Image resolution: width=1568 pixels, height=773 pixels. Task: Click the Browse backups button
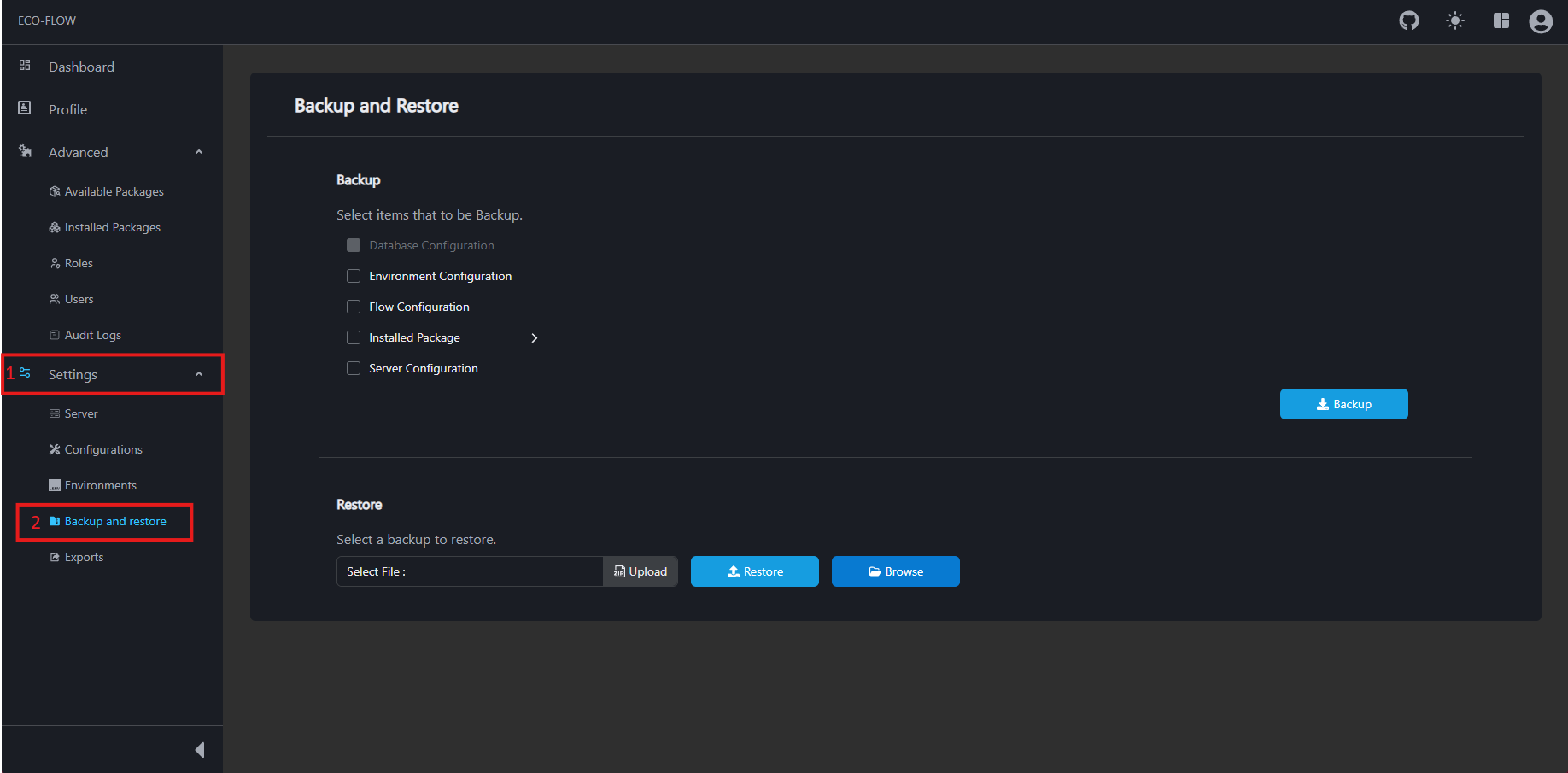click(x=896, y=571)
